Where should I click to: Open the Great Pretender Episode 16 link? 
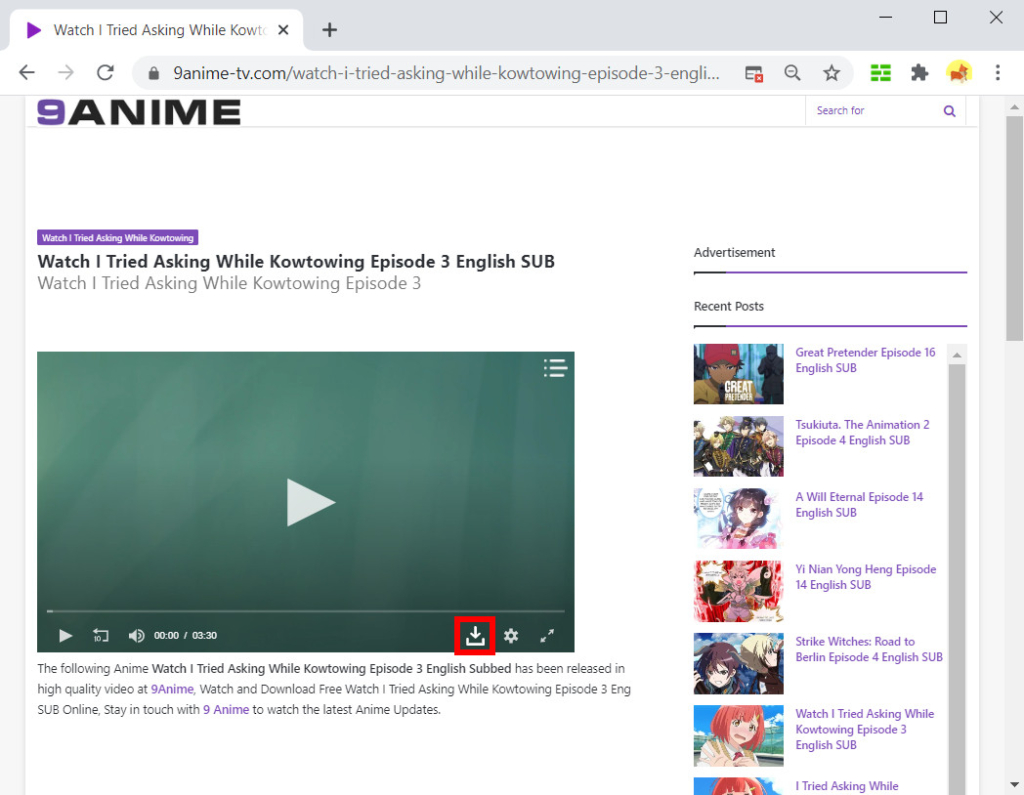click(x=865, y=360)
